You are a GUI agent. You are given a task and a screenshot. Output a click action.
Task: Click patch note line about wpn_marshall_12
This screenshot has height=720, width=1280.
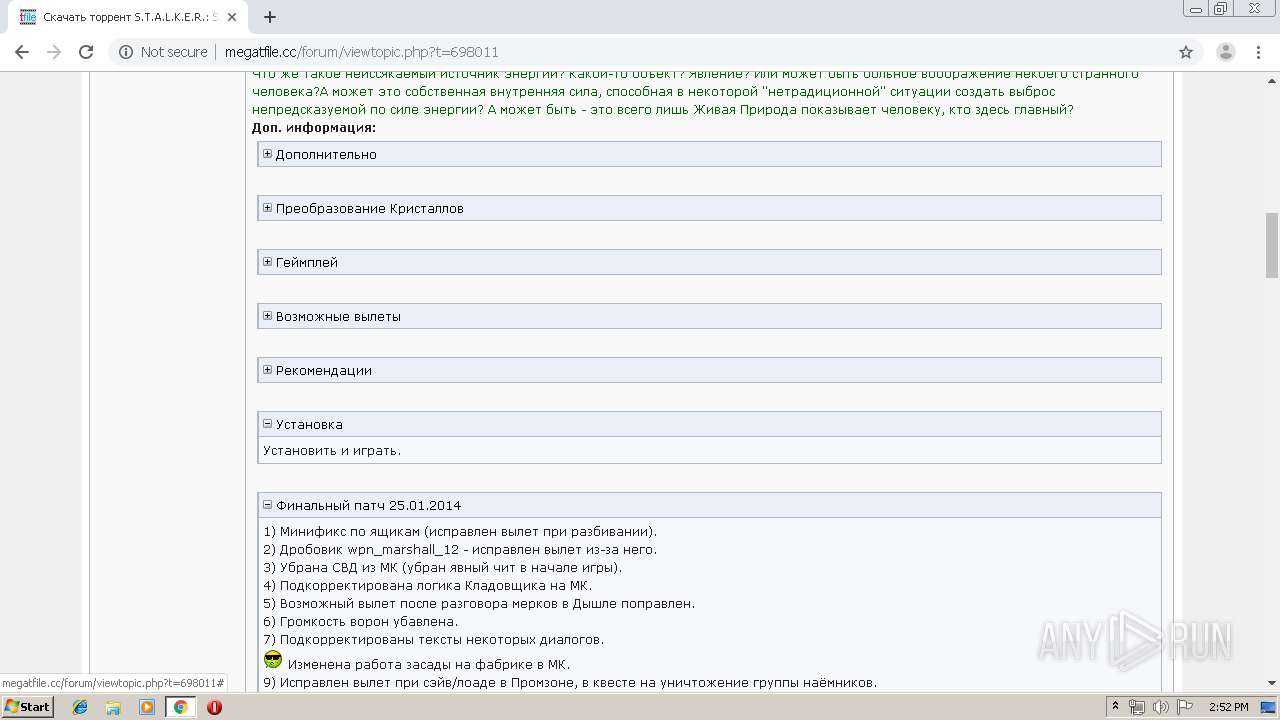460,549
